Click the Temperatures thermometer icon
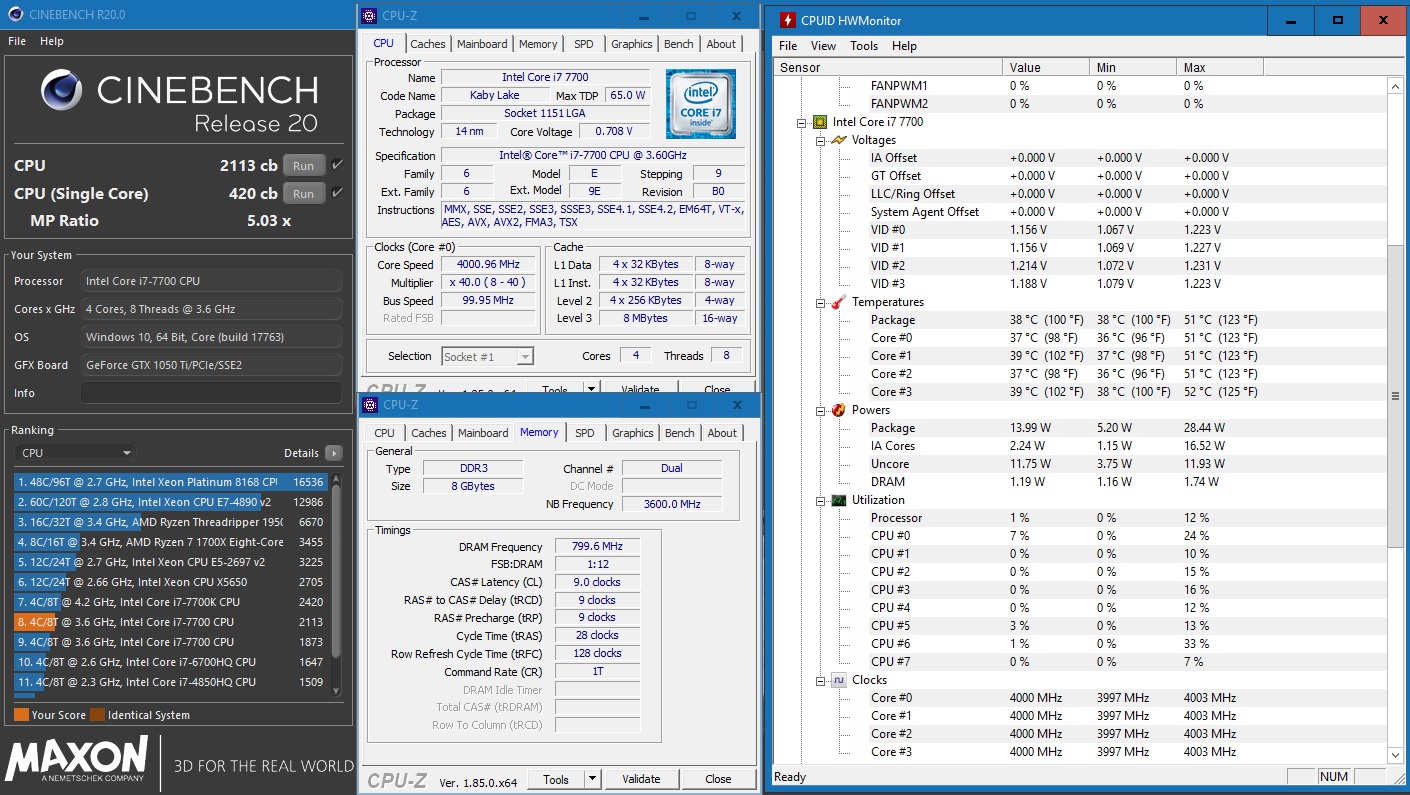 [839, 302]
